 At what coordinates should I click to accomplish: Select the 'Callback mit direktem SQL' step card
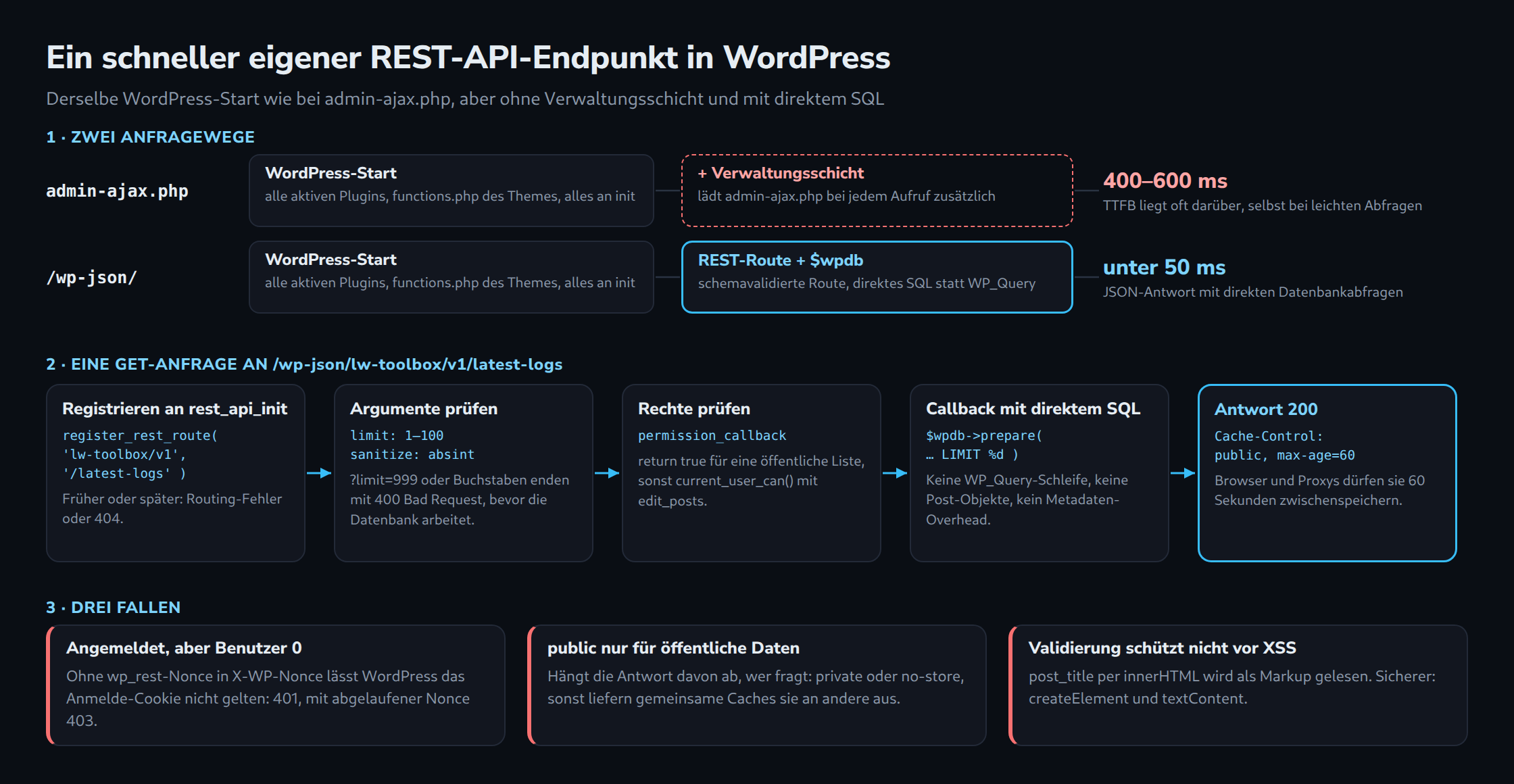(1040, 473)
